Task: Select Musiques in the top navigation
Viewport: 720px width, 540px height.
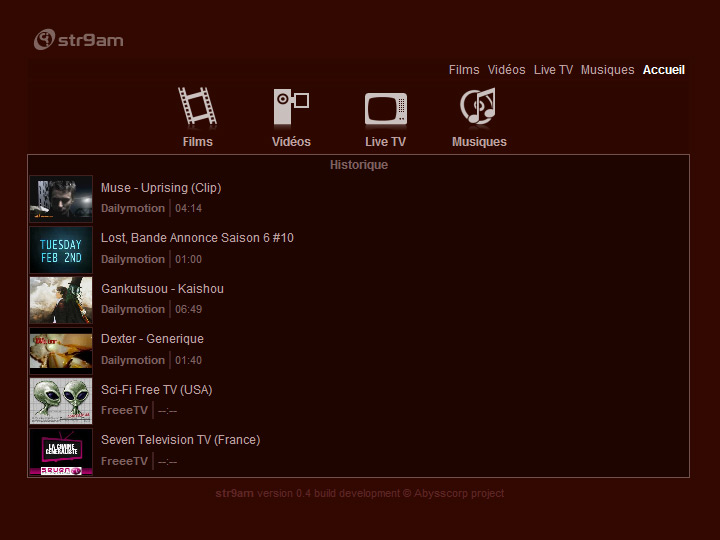Action: pos(608,70)
